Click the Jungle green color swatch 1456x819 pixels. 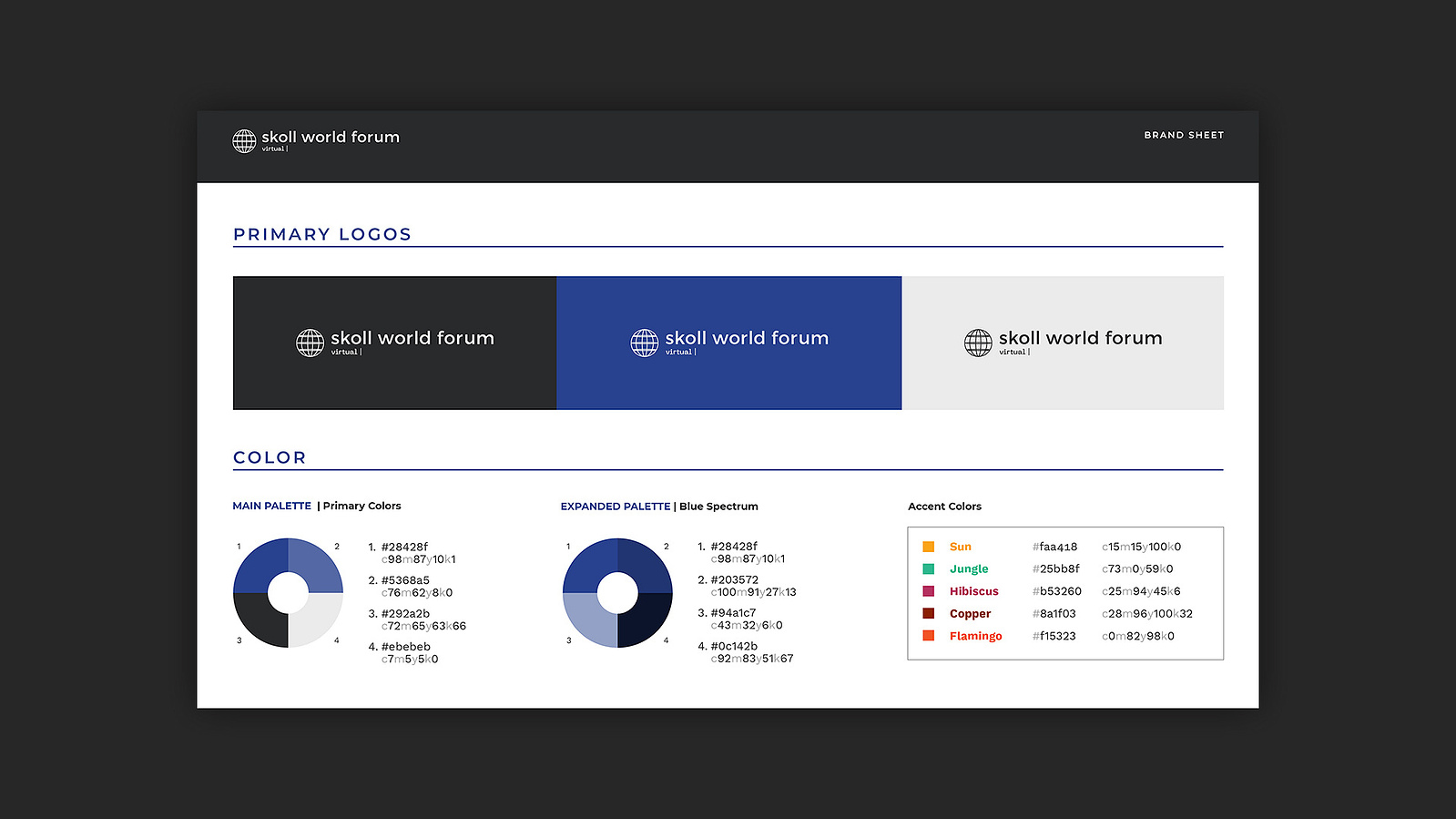(x=929, y=568)
